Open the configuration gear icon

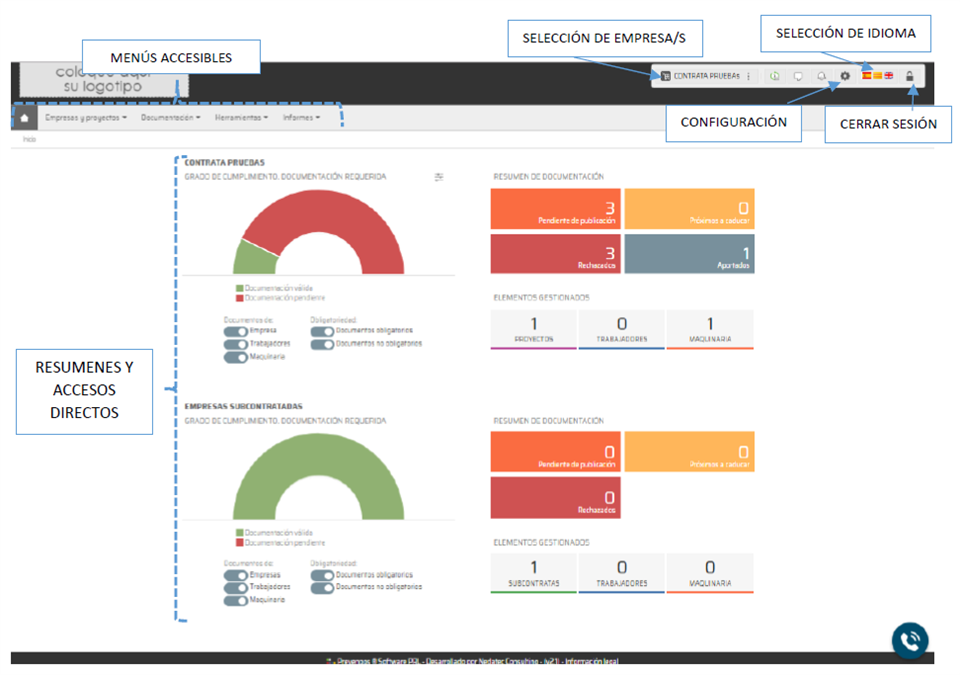pyautogui.click(x=845, y=76)
